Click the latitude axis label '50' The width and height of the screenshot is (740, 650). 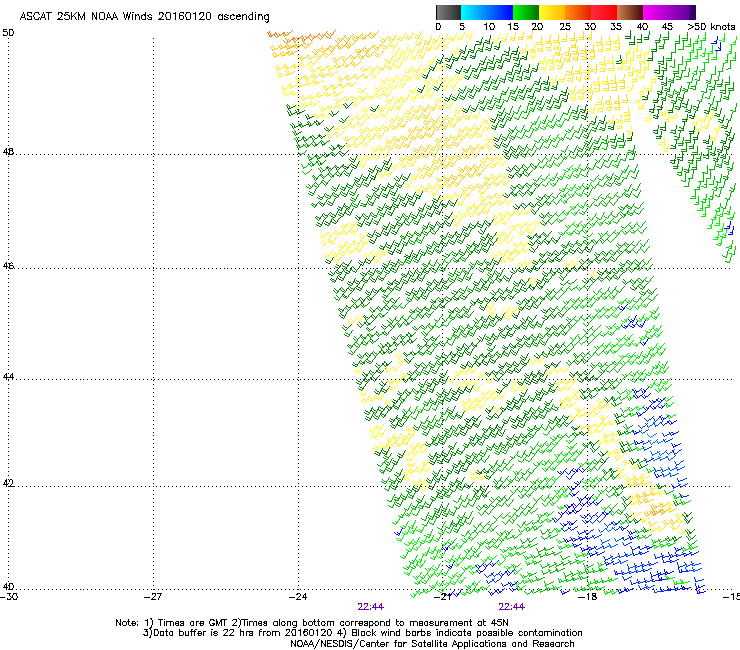[8, 33]
